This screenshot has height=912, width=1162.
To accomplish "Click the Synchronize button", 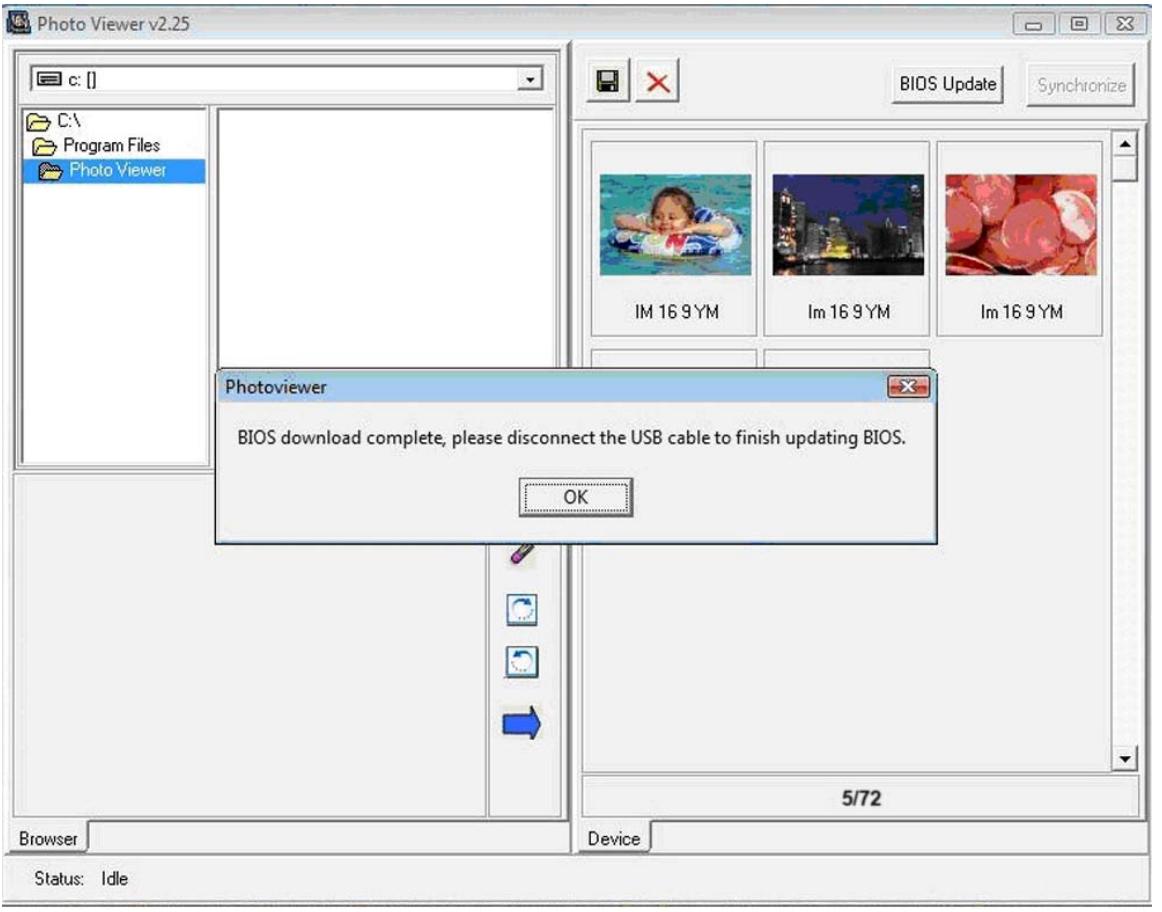I will 1082,85.
